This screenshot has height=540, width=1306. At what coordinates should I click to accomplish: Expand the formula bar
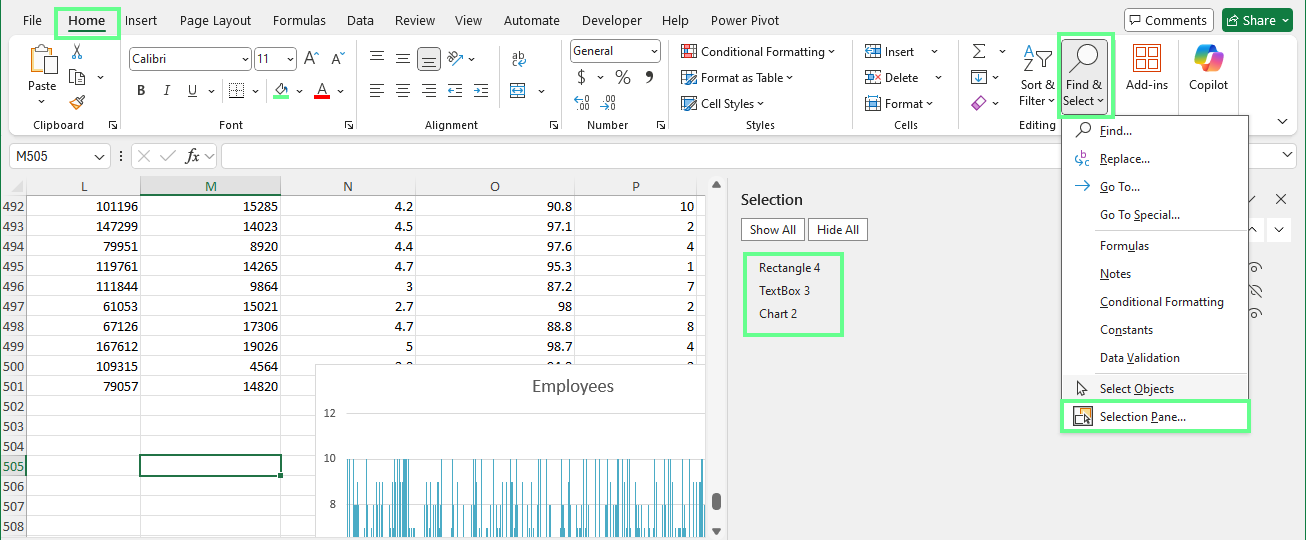pyautogui.click(x=1287, y=156)
